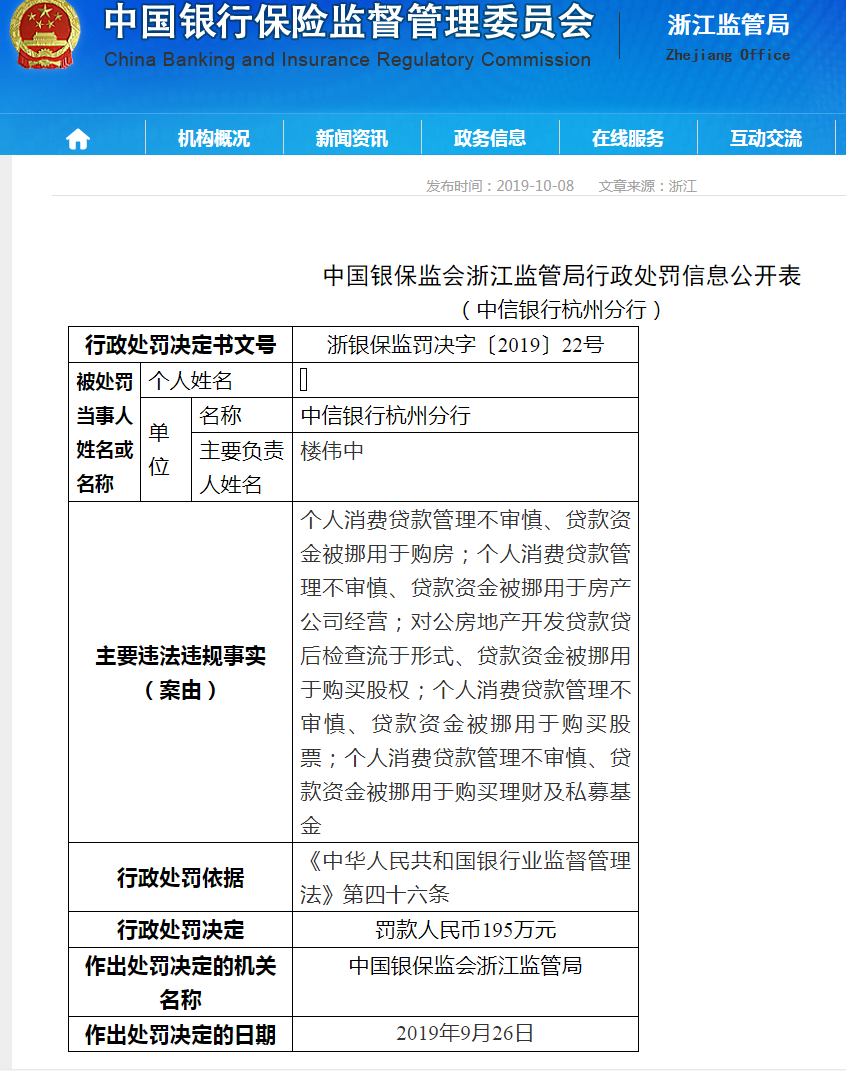Image resolution: width=846 pixels, height=1071 pixels.
Task: Click the empty box in 个人姓名 value cell
Action: pyautogui.click(x=304, y=380)
